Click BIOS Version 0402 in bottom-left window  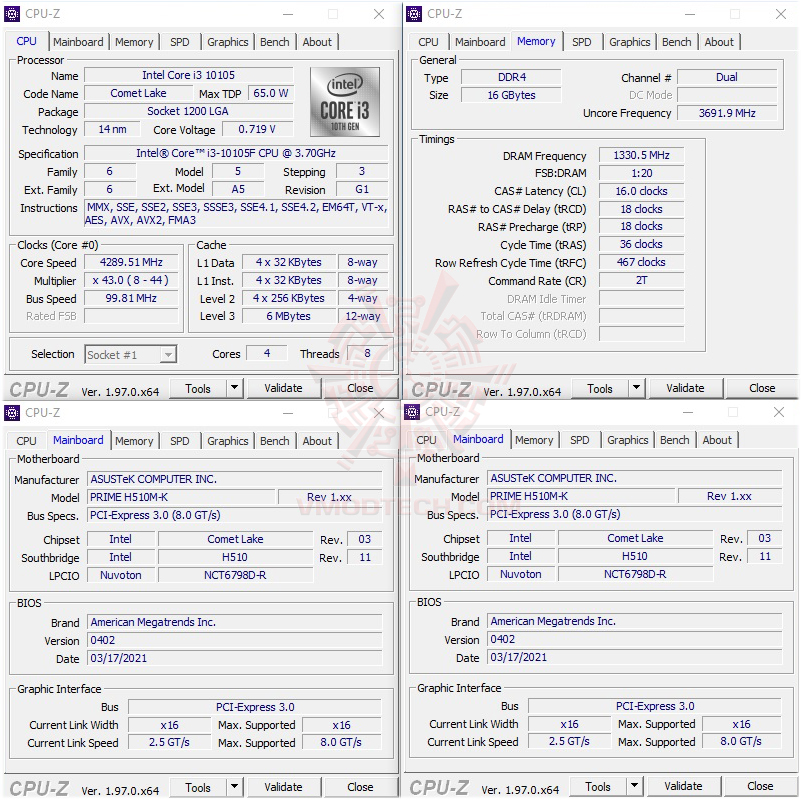point(234,640)
